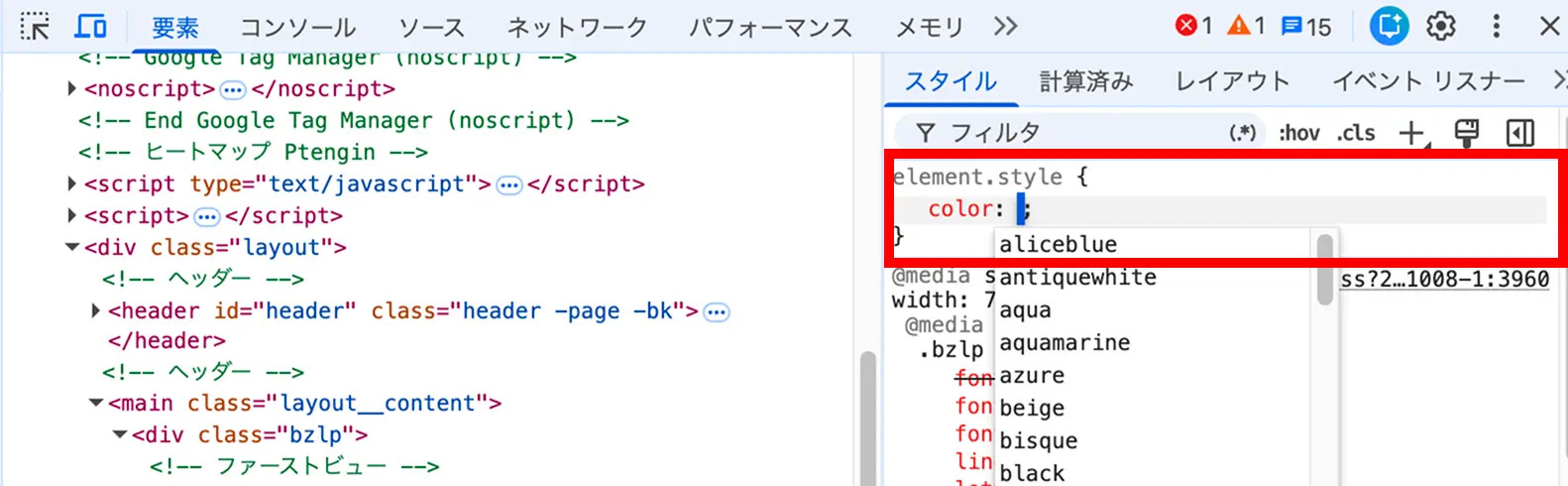Open the three-dot customize menu
The image size is (1568, 486).
click(1497, 26)
